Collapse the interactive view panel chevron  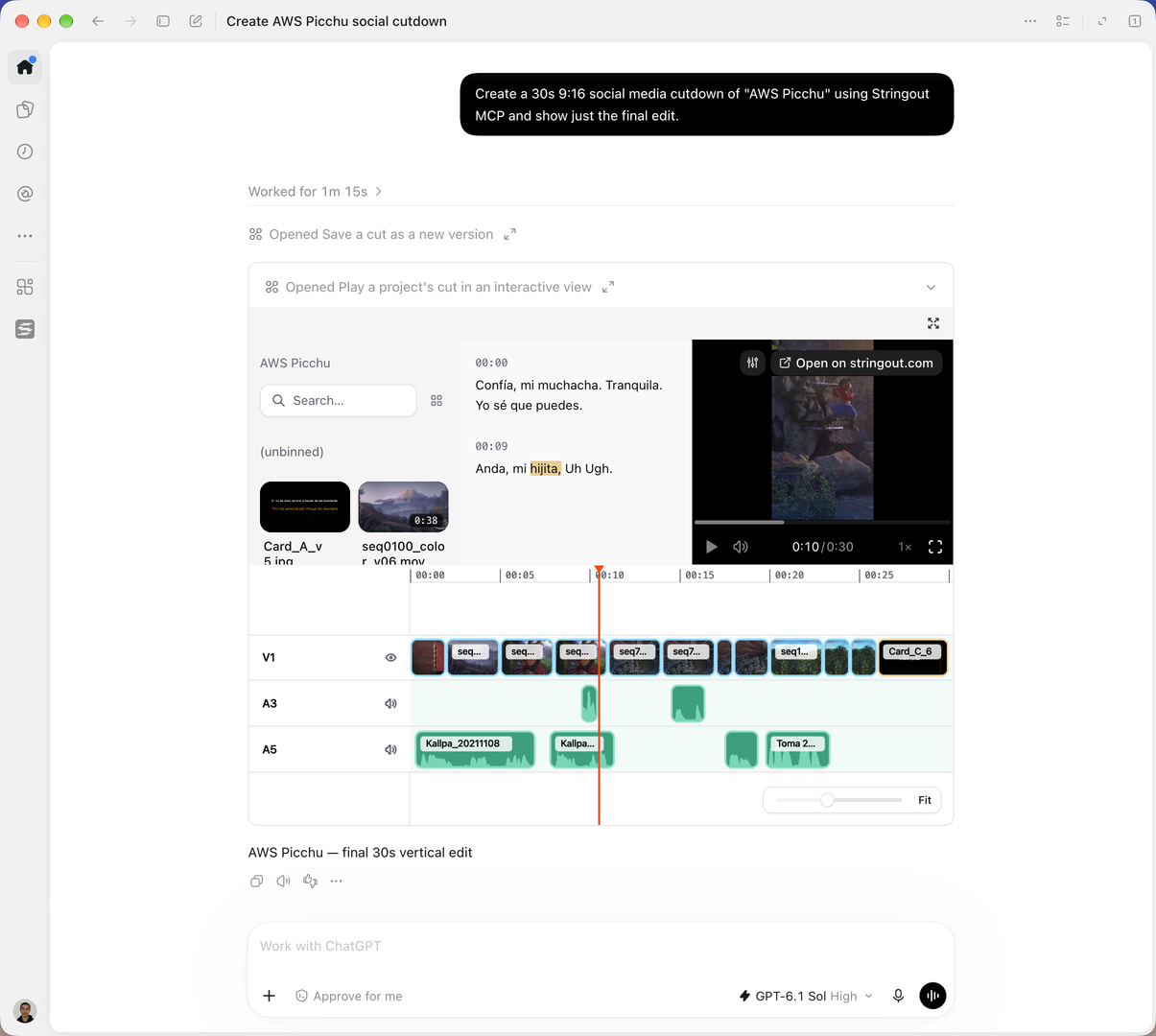[x=931, y=288]
